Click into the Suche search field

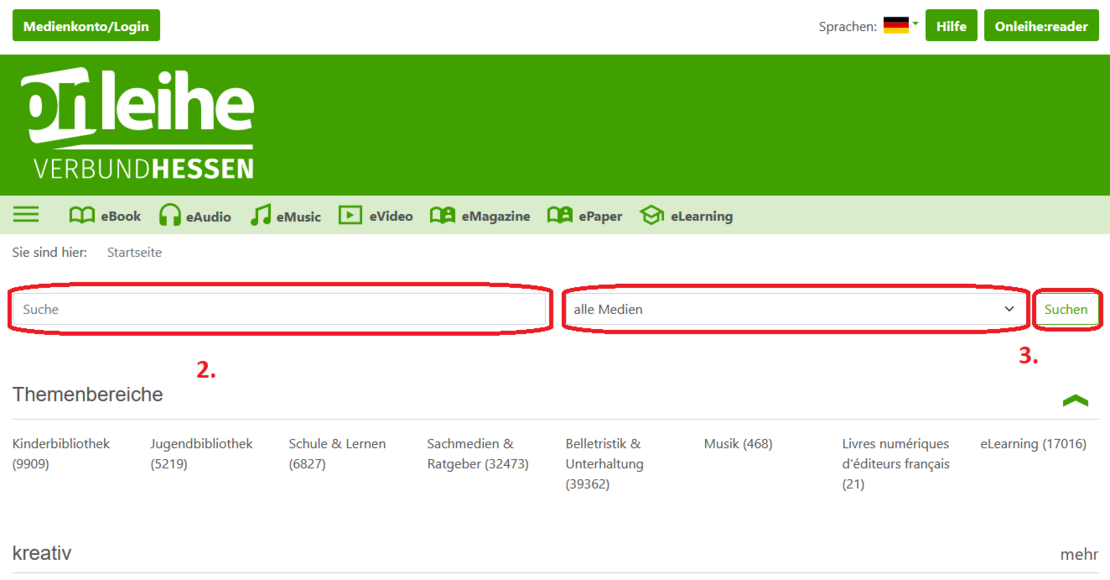click(x=279, y=309)
